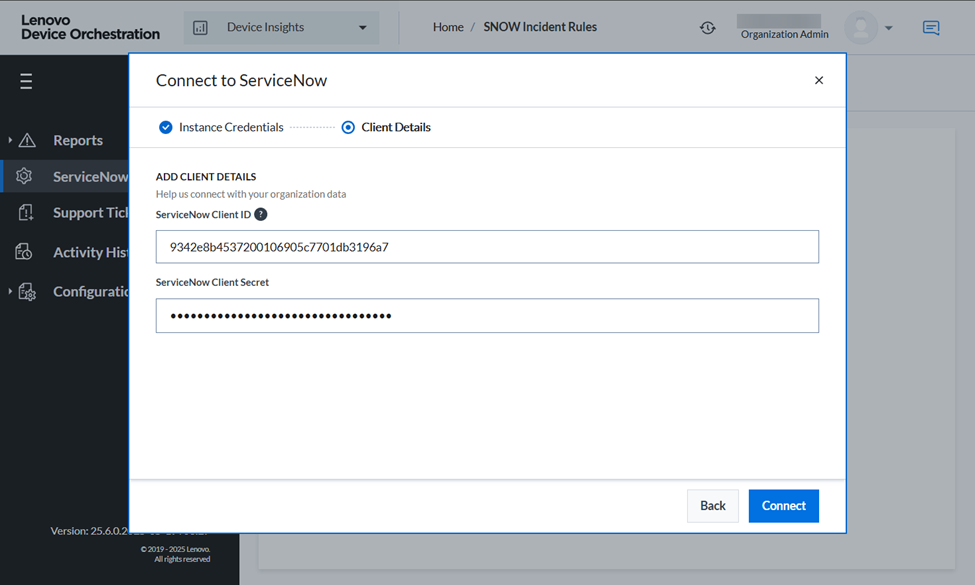Screen dimensions: 975x585
Task: Open the chat feedback icon
Action: pyautogui.click(x=931, y=28)
